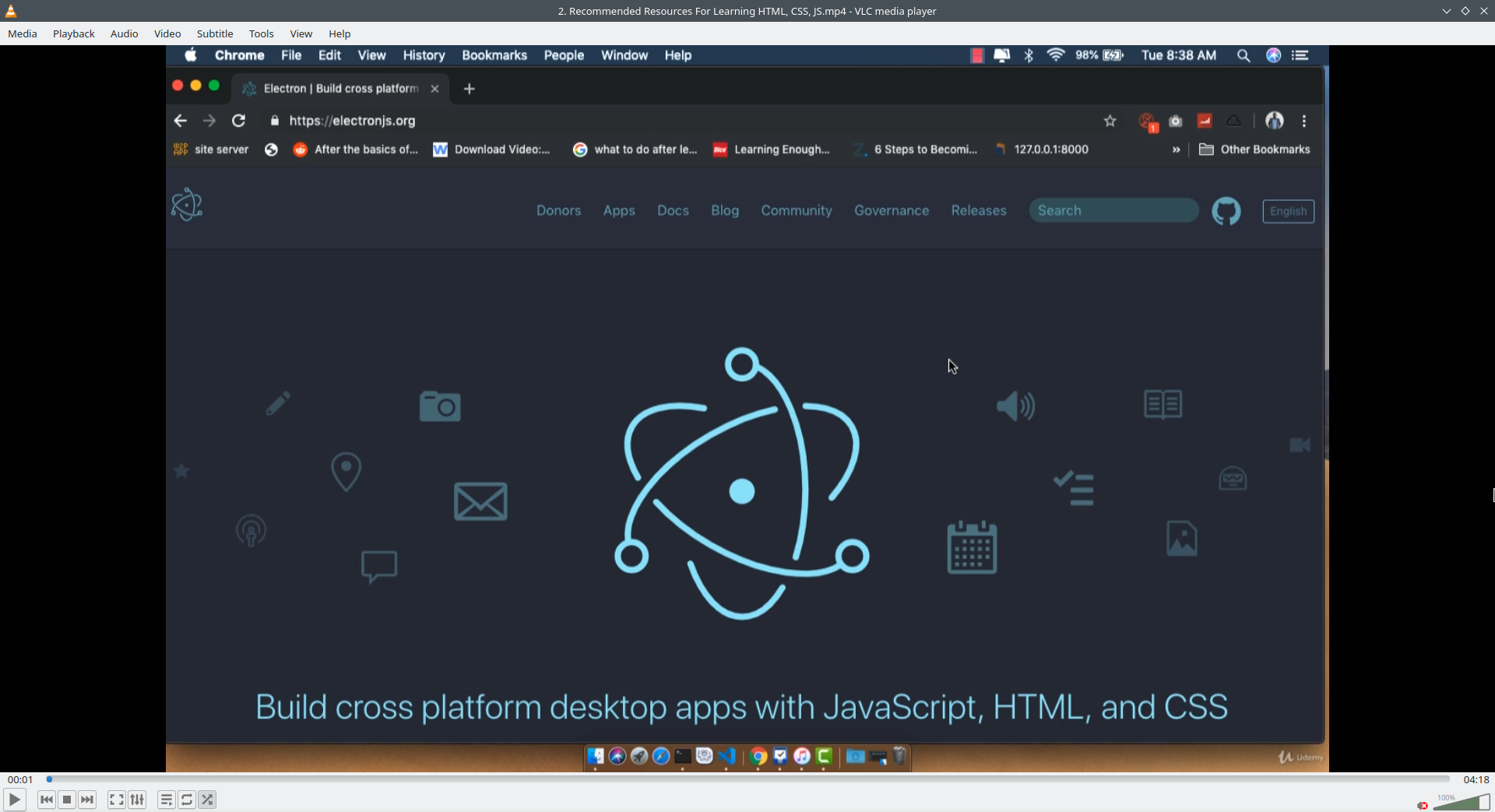Open the Releases link
The image size is (1495, 812).
[x=979, y=210]
